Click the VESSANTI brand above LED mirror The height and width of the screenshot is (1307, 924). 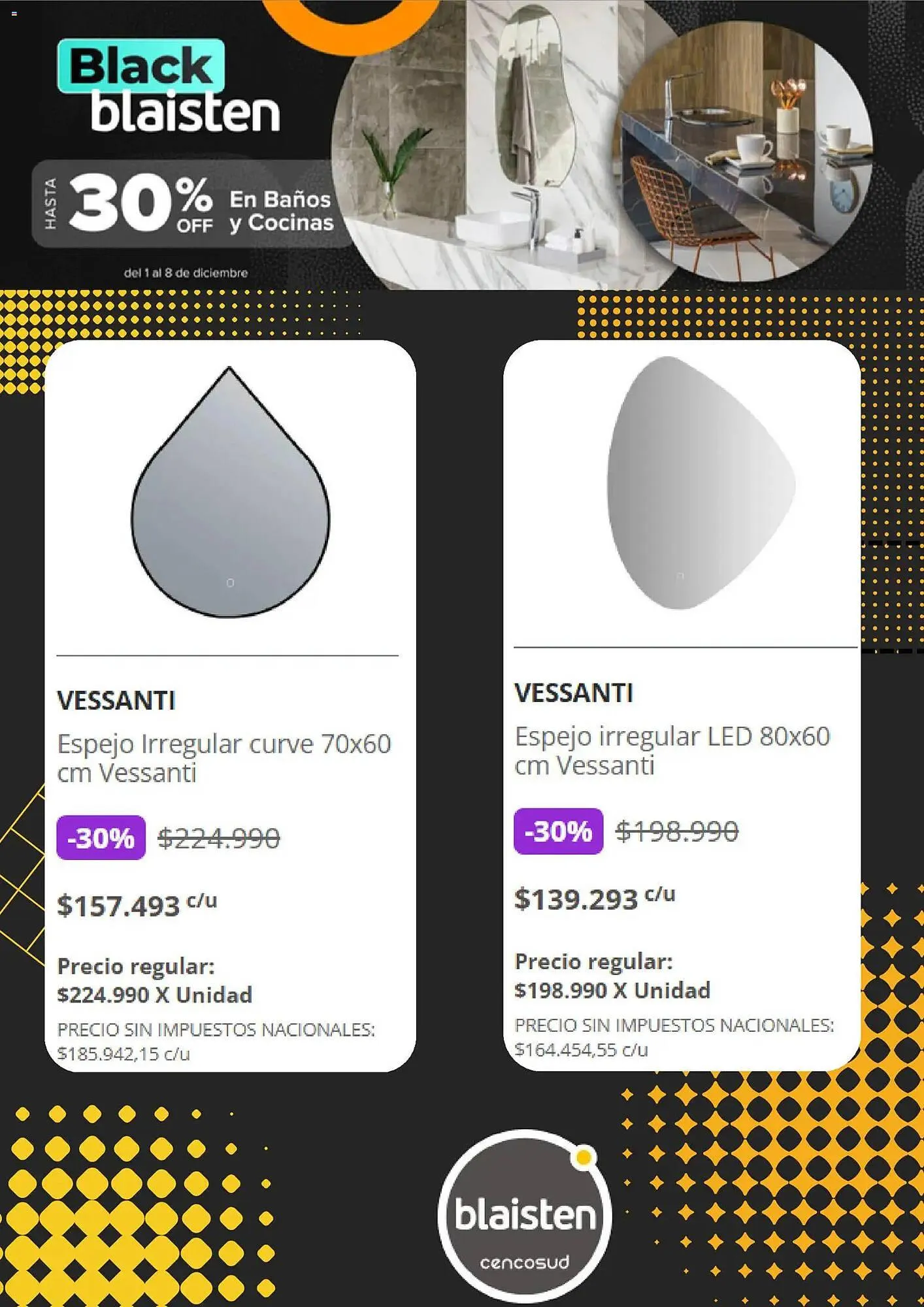(x=574, y=693)
